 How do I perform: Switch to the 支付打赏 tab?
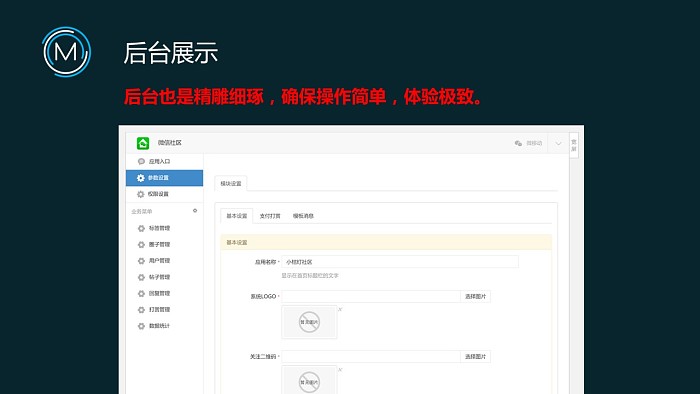(270, 216)
